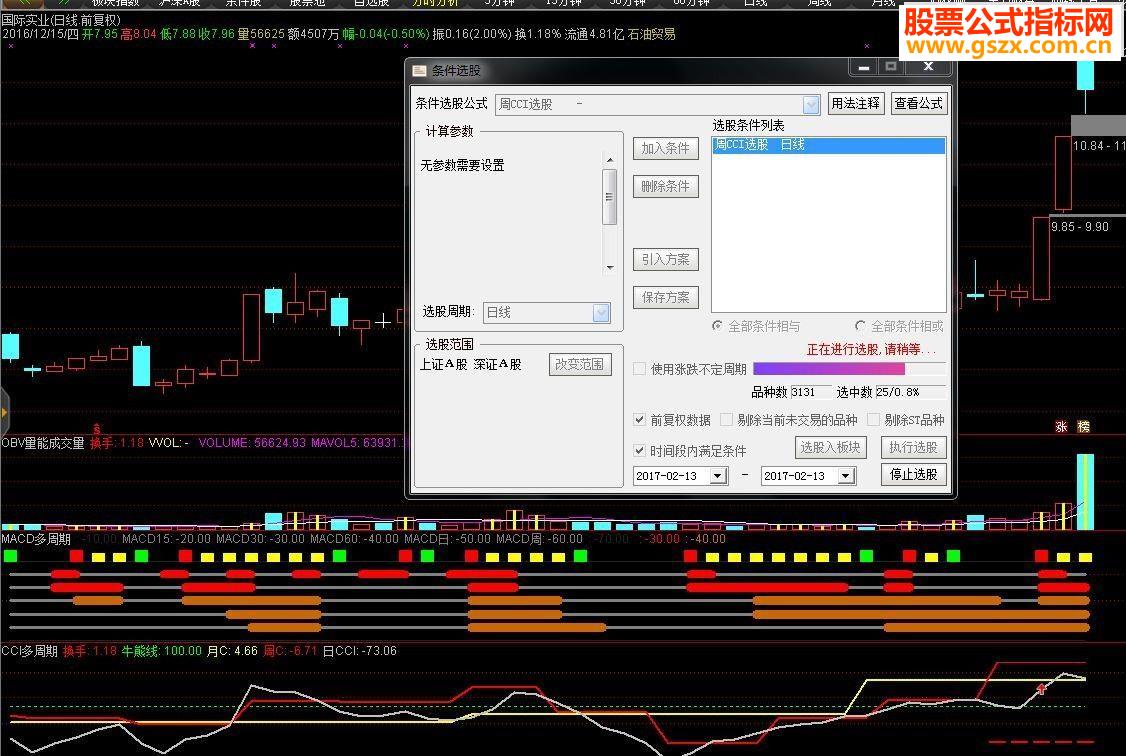Click the 计算参数 scrollbar down arrow
The height and width of the screenshot is (756, 1126).
[610, 268]
